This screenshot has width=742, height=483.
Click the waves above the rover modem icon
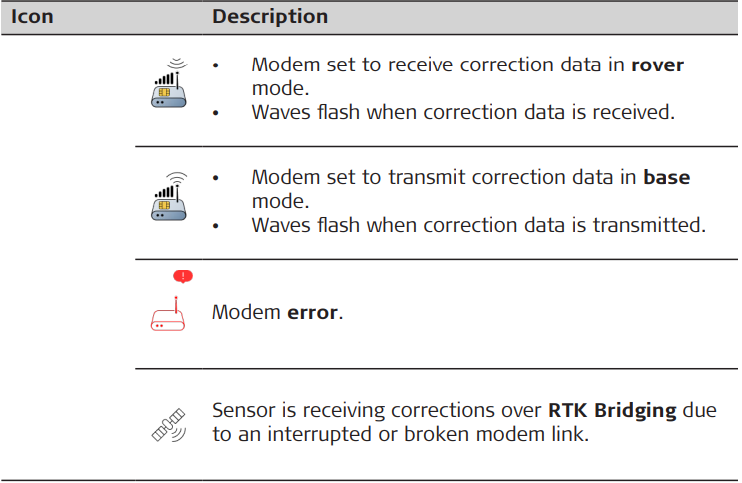pyautogui.click(x=176, y=64)
